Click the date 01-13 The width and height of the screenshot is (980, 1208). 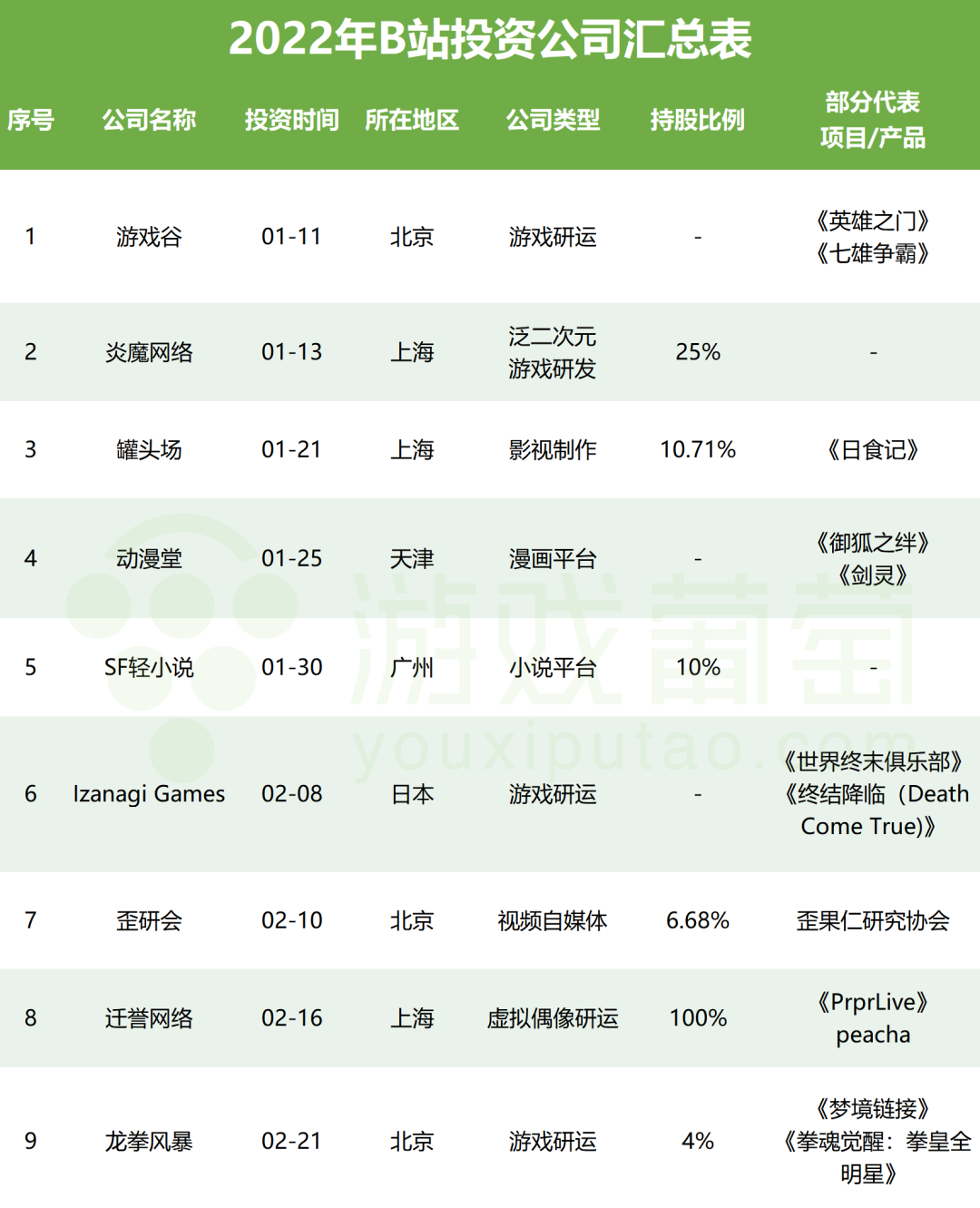point(291,352)
